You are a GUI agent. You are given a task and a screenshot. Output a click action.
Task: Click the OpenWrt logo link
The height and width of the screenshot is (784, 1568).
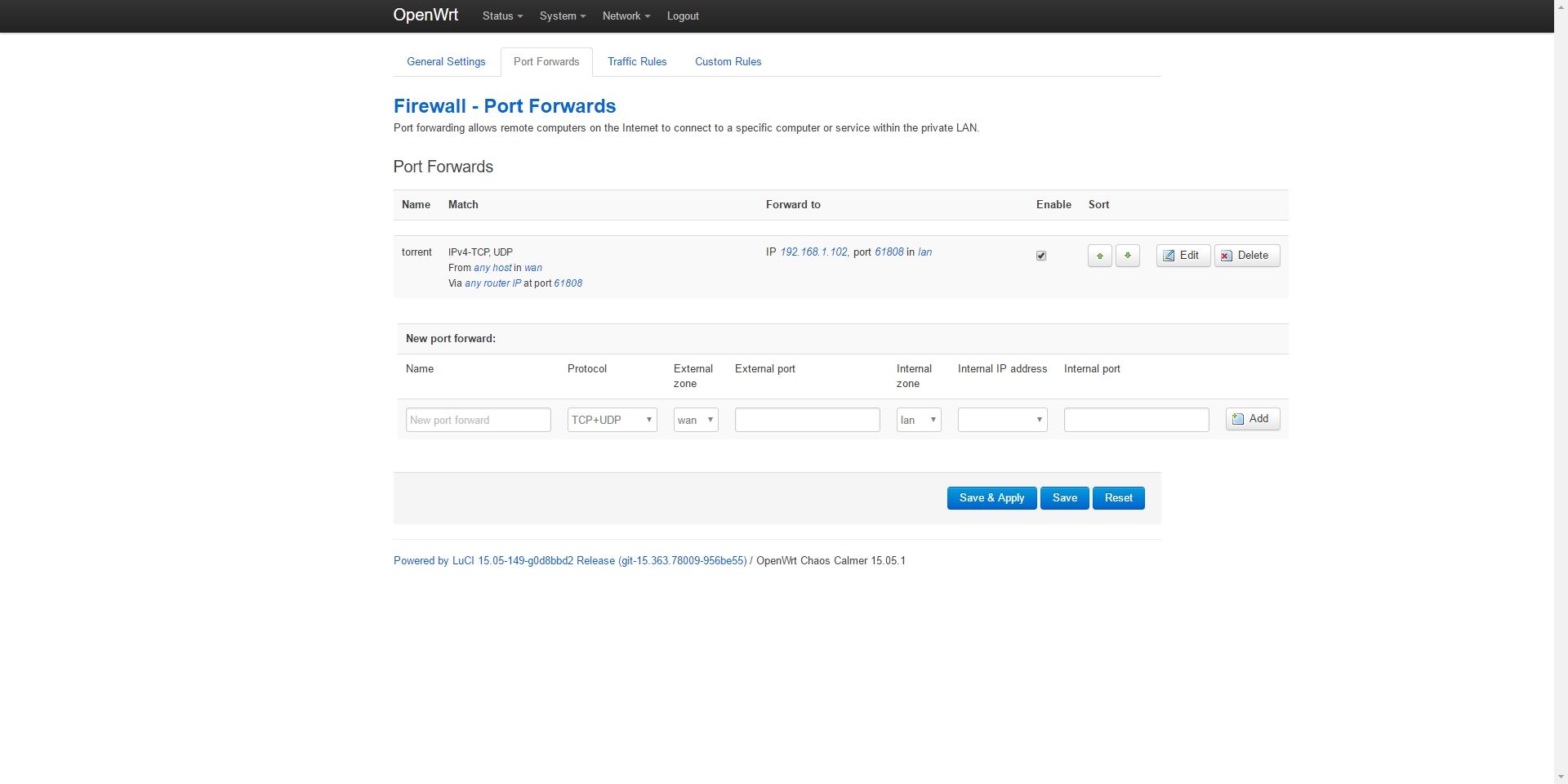425,16
